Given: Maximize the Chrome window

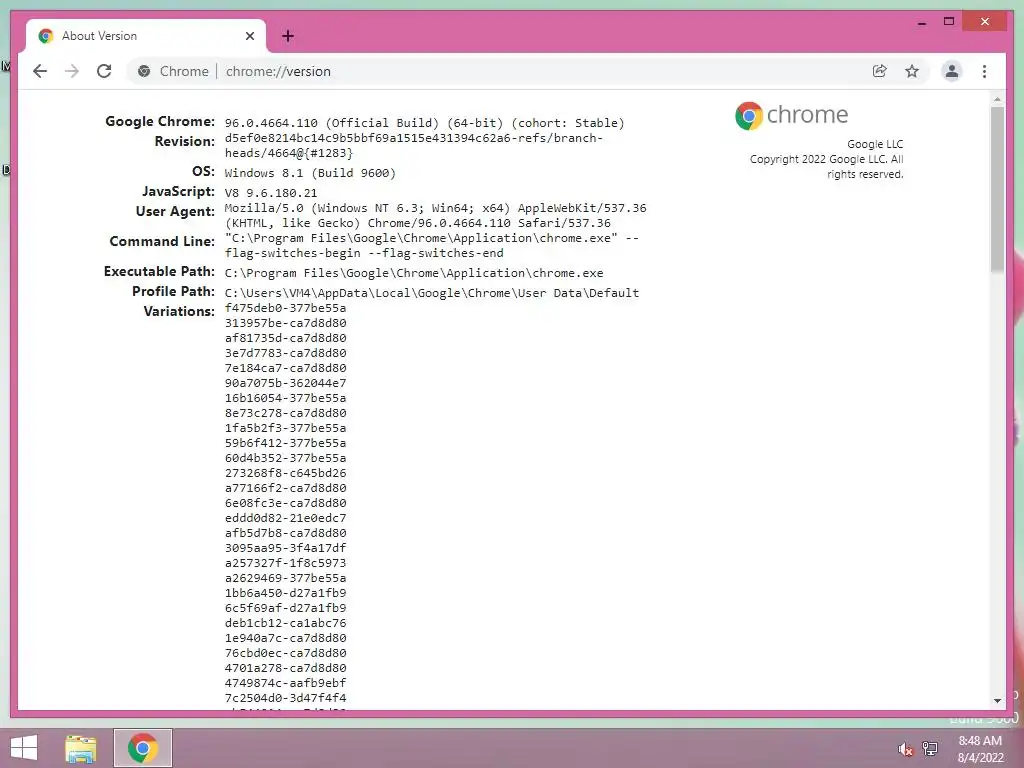Looking at the screenshot, I should tap(949, 22).
